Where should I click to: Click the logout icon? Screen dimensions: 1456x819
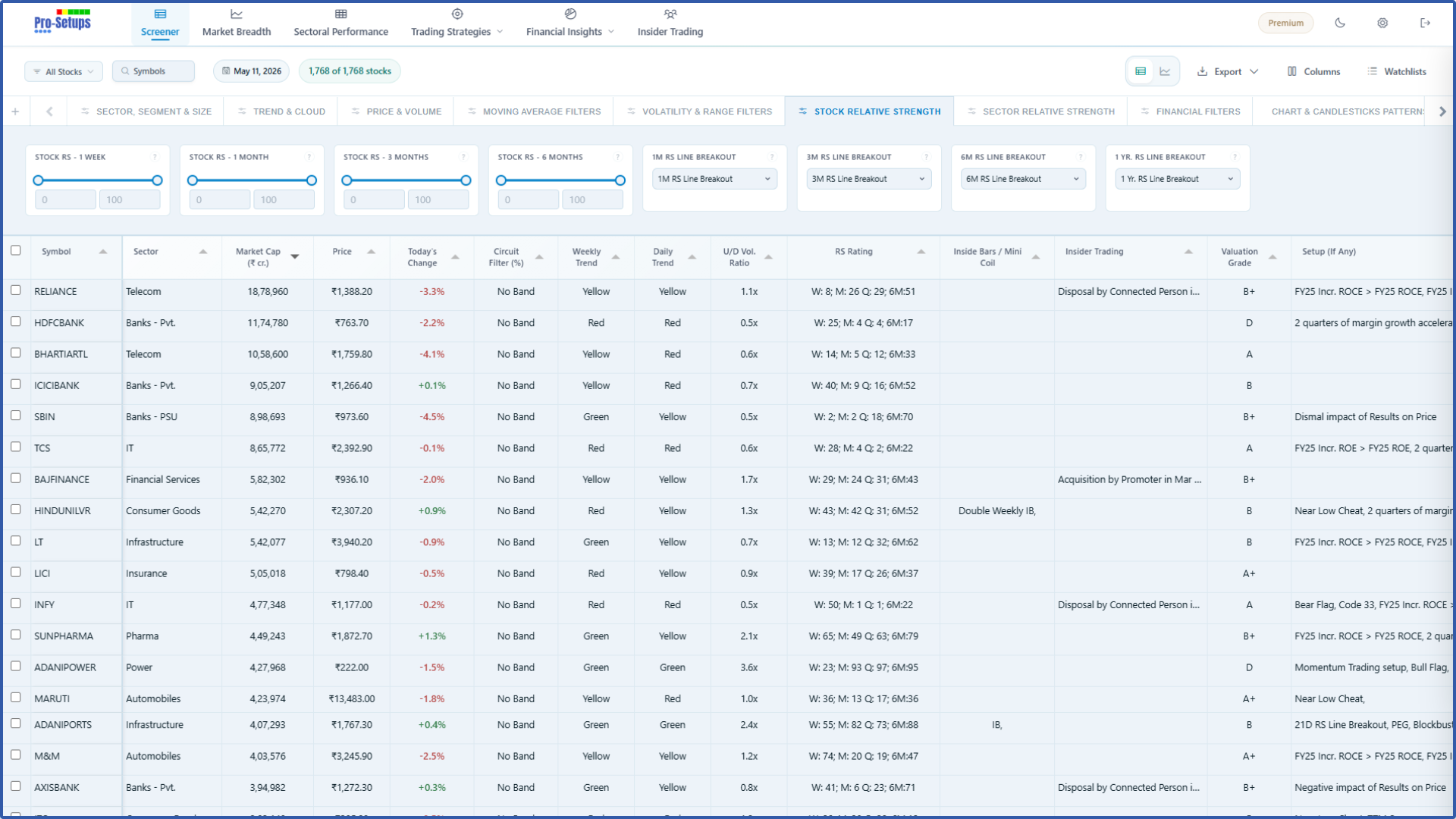click(x=1425, y=23)
